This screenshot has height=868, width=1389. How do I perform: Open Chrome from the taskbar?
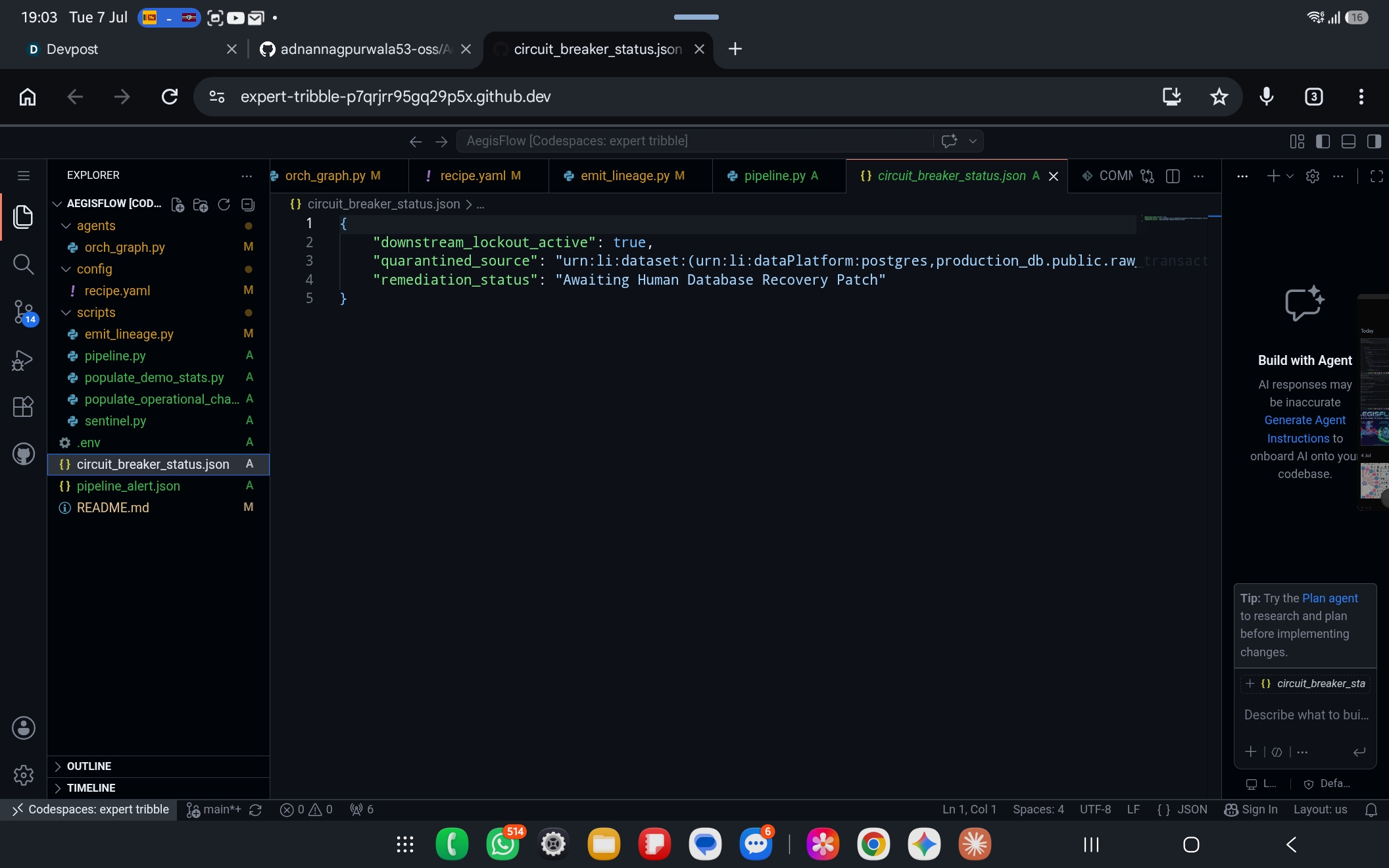(x=873, y=844)
